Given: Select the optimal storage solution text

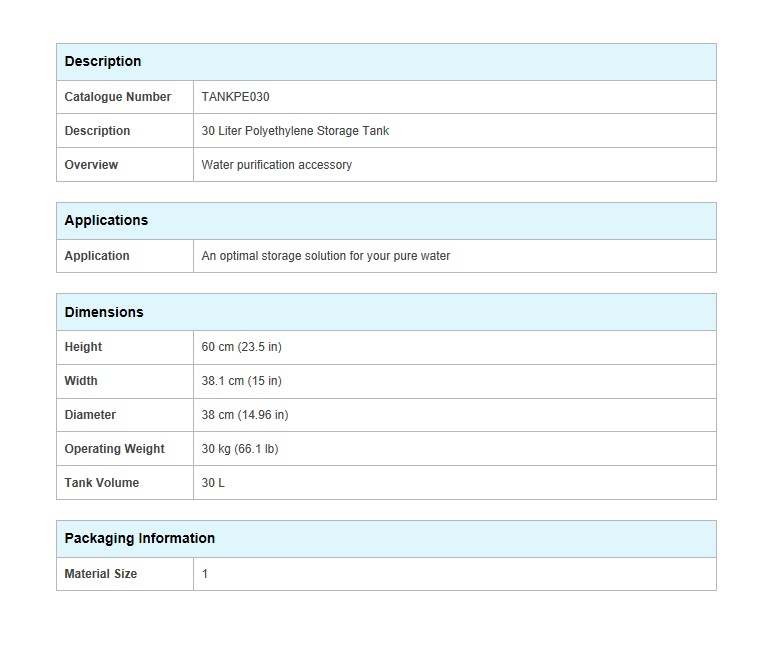Looking at the screenshot, I should (326, 256).
